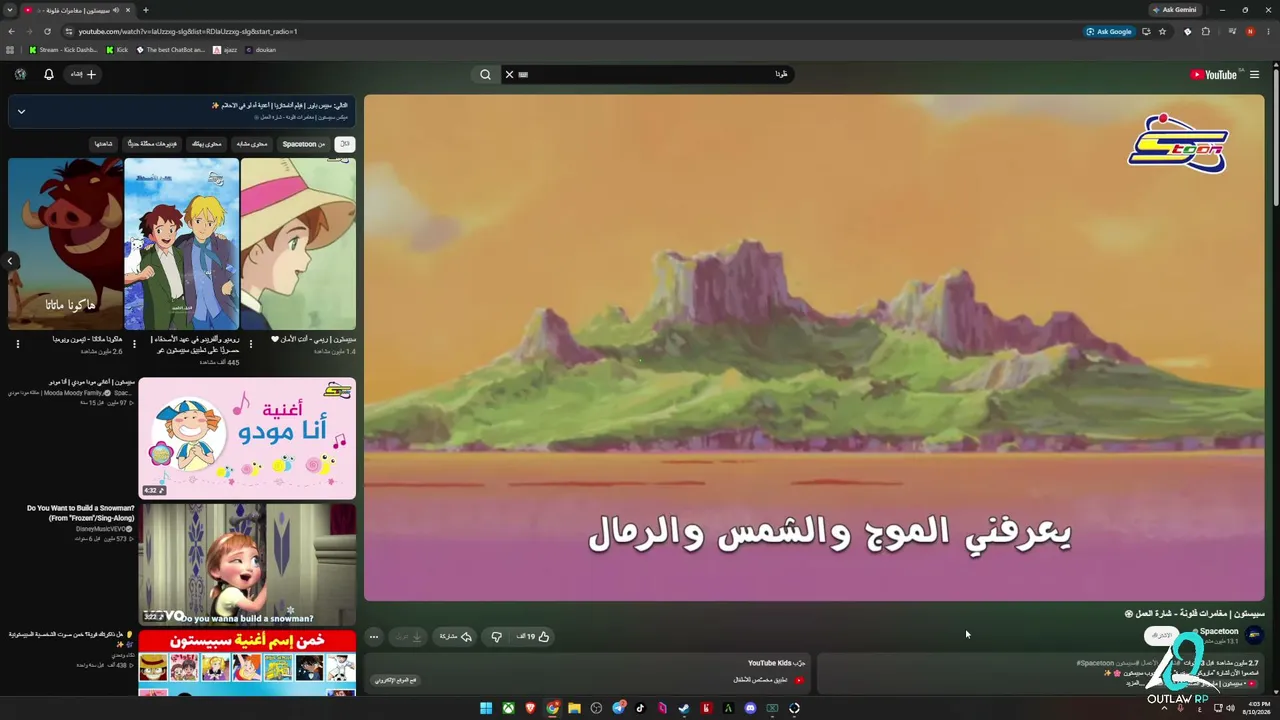
Task: Expand the up-next playlist panel chevron
Action: click(x=21, y=111)
